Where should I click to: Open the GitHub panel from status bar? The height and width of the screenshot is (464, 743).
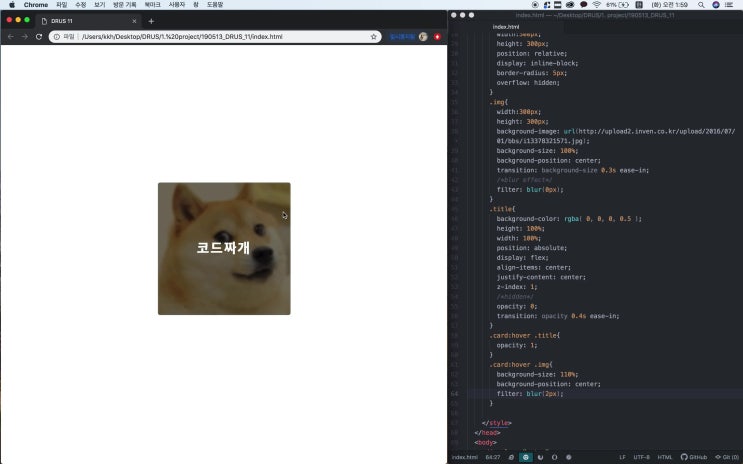point(693,457)
